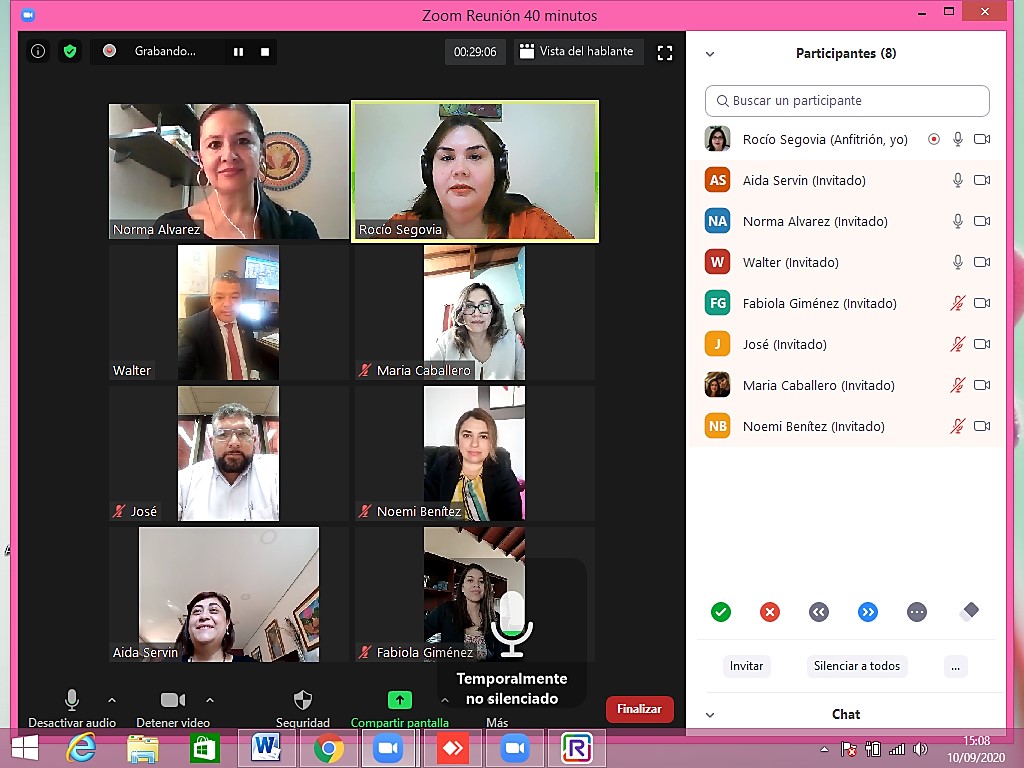This screenshot has width=1024, height=768.
Task: Click the green encryption shield icon
Action: coord(70,51)
